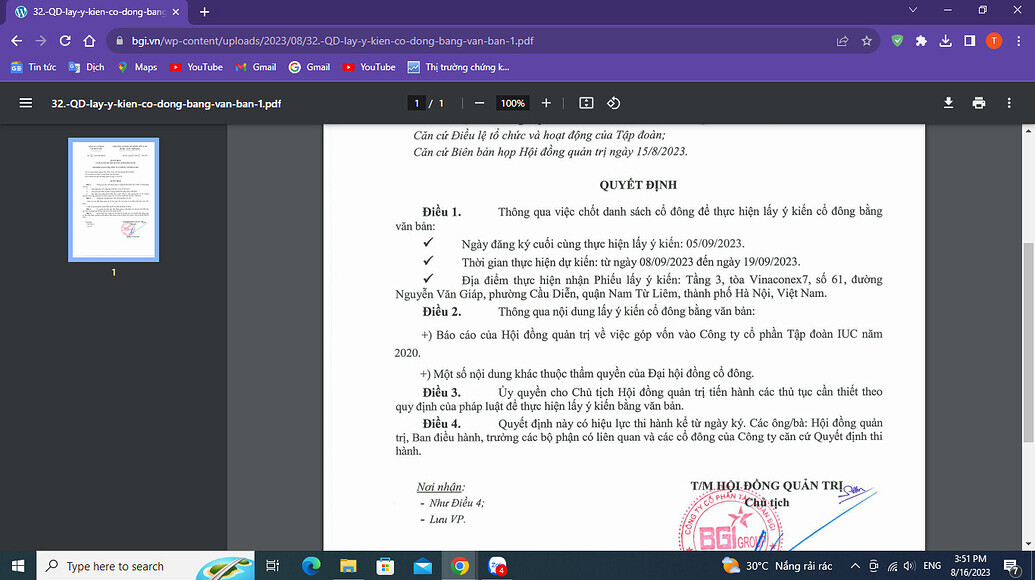
Task: Zoom in the PDF document
Action: pos(546,103)
